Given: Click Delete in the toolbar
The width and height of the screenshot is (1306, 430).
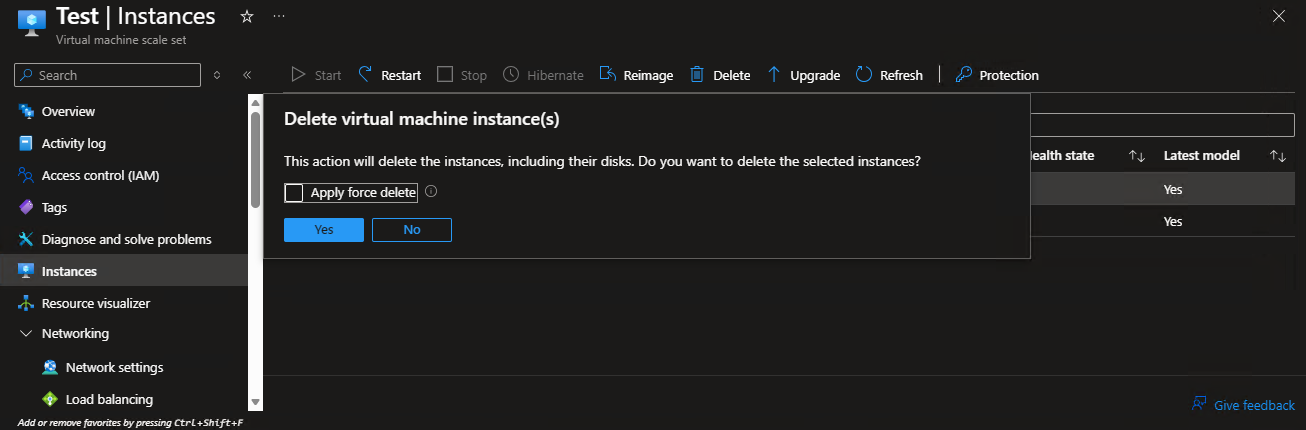Looking at the screenshot, I should pyautogui.click(x=720, y=75).
